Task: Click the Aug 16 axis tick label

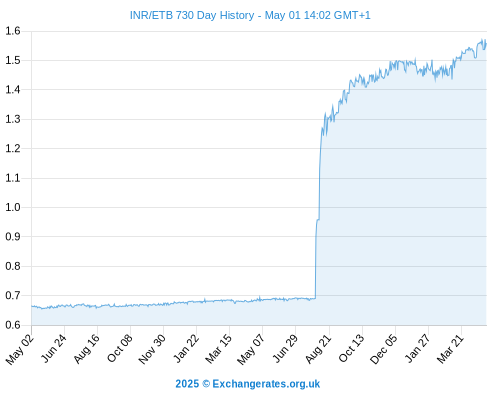Action: (x=86, y=349)
